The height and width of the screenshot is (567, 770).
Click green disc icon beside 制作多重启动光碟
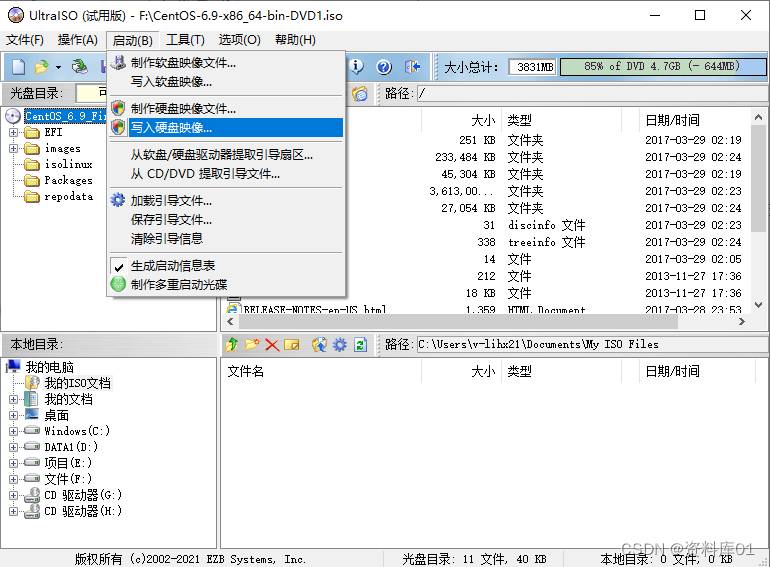tap(118, 284)
